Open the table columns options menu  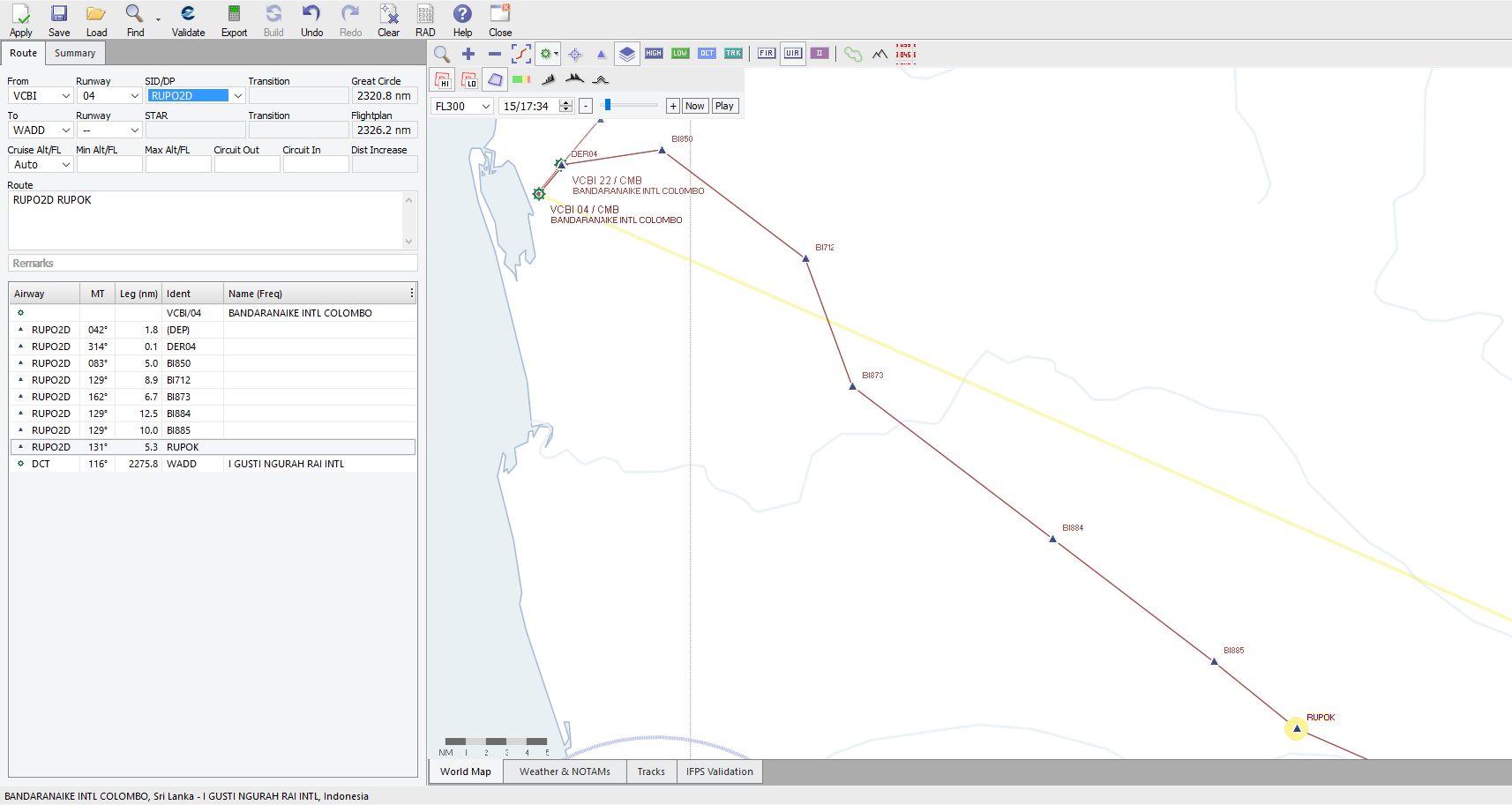click(411, 293)
